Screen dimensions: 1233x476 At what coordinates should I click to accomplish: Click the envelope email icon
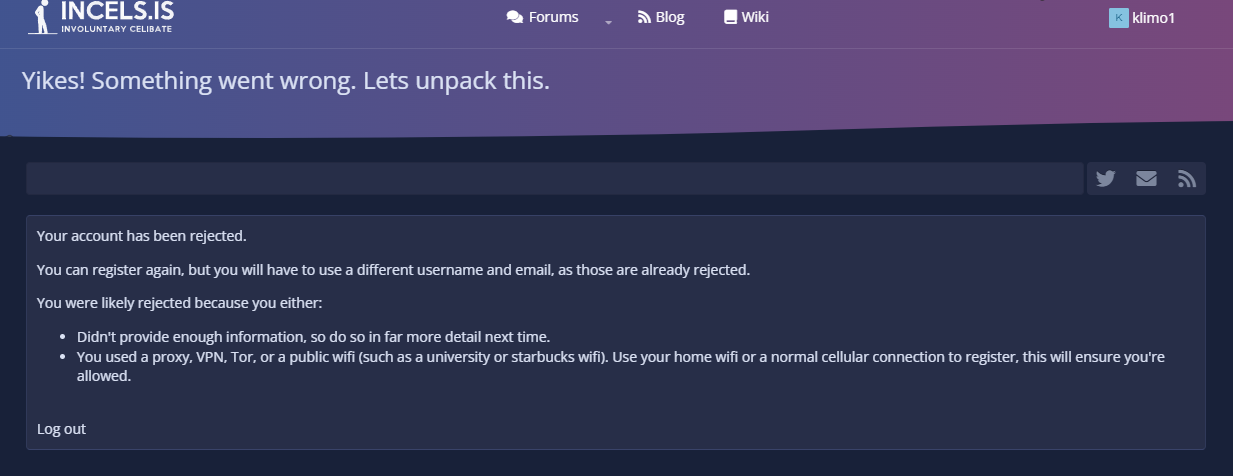pyautogui.click(x=1146, y=179)
